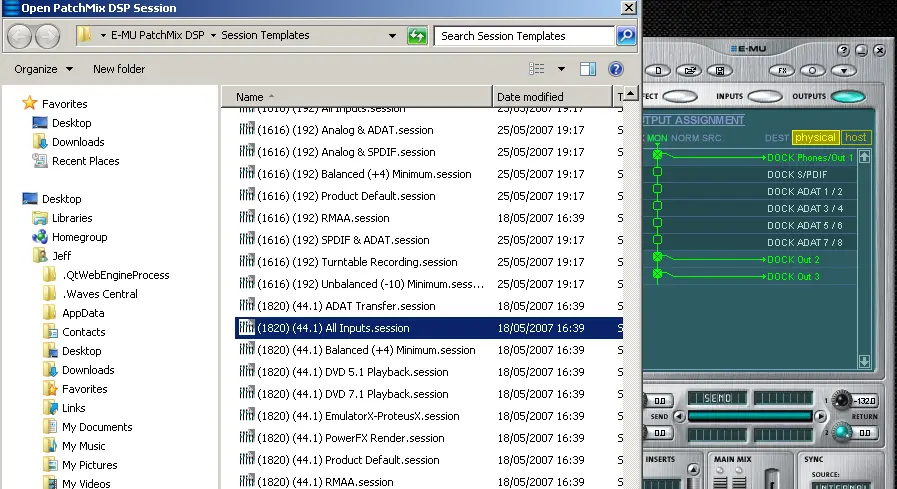897x489 pixels.
Task: Sort files by the Name column header
Action: coord(356,97)
